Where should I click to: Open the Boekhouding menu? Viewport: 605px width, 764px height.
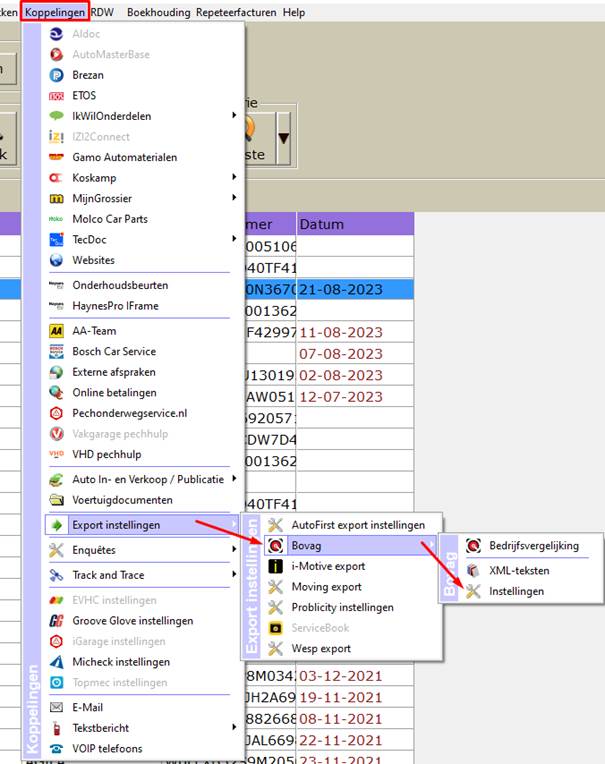coord(158,12)
